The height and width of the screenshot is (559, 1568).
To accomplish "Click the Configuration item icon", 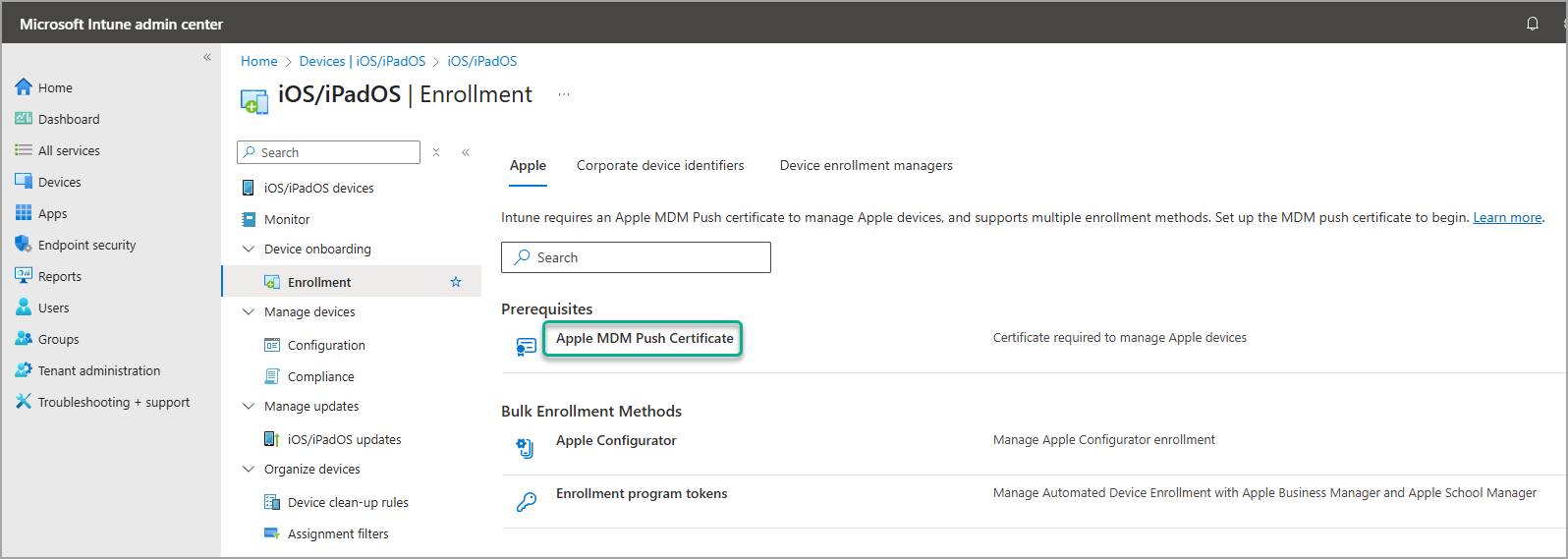I will pos(272,345).
